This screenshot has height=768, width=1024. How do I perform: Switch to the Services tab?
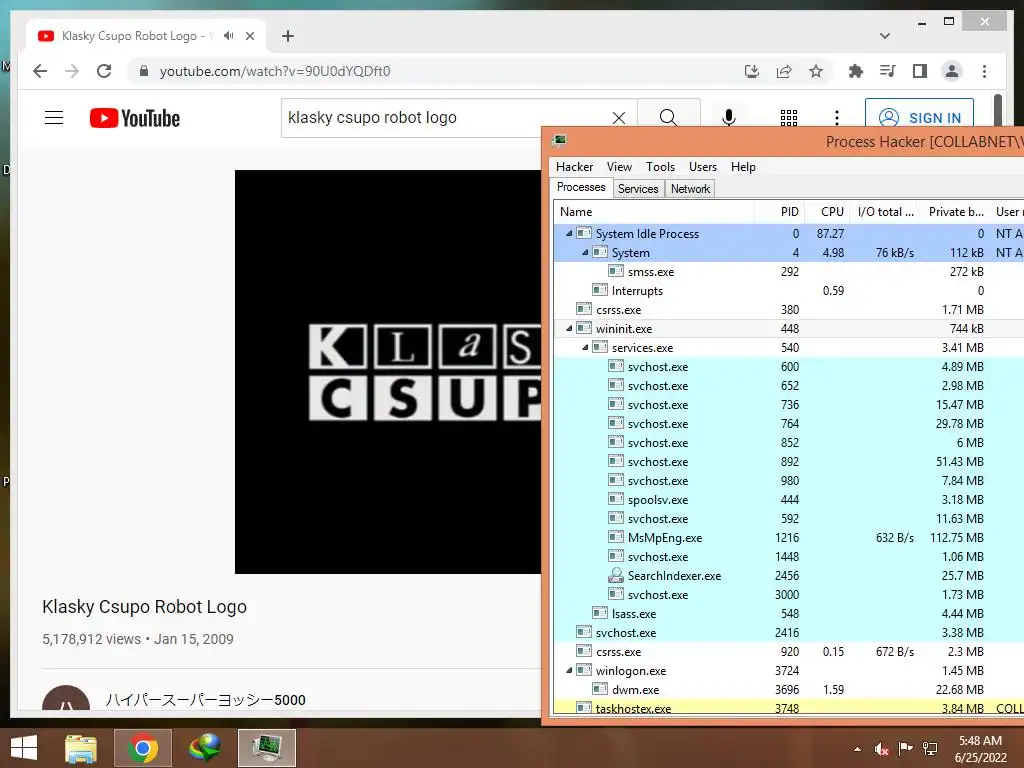coord(638,189)
